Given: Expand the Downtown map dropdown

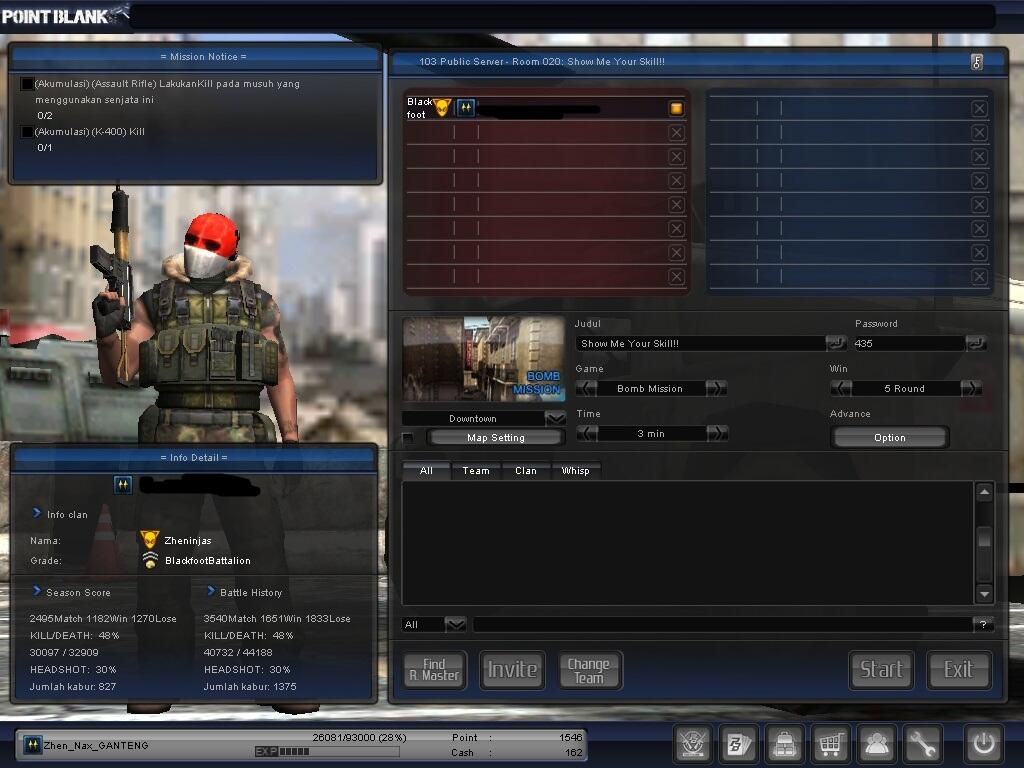Looking at the screenshot, I should tap(555, 418).
